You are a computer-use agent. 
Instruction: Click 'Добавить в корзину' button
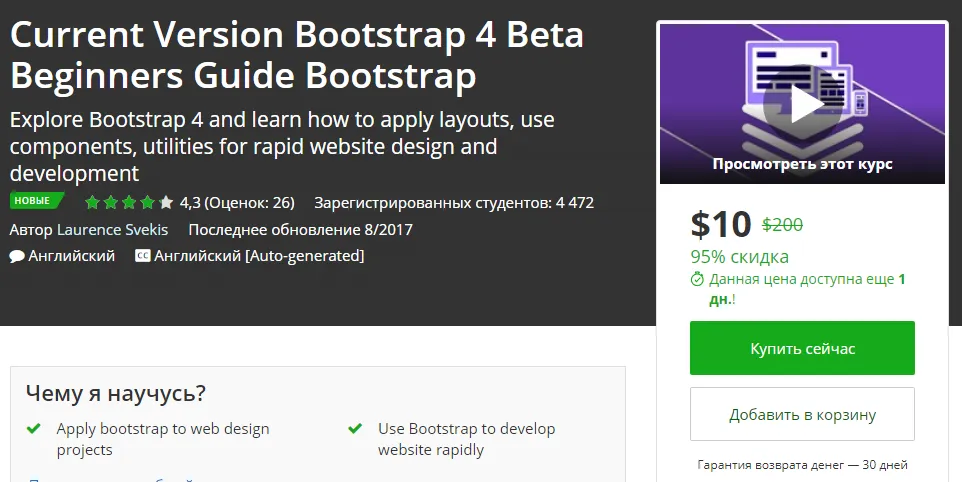tap(802, 414)
